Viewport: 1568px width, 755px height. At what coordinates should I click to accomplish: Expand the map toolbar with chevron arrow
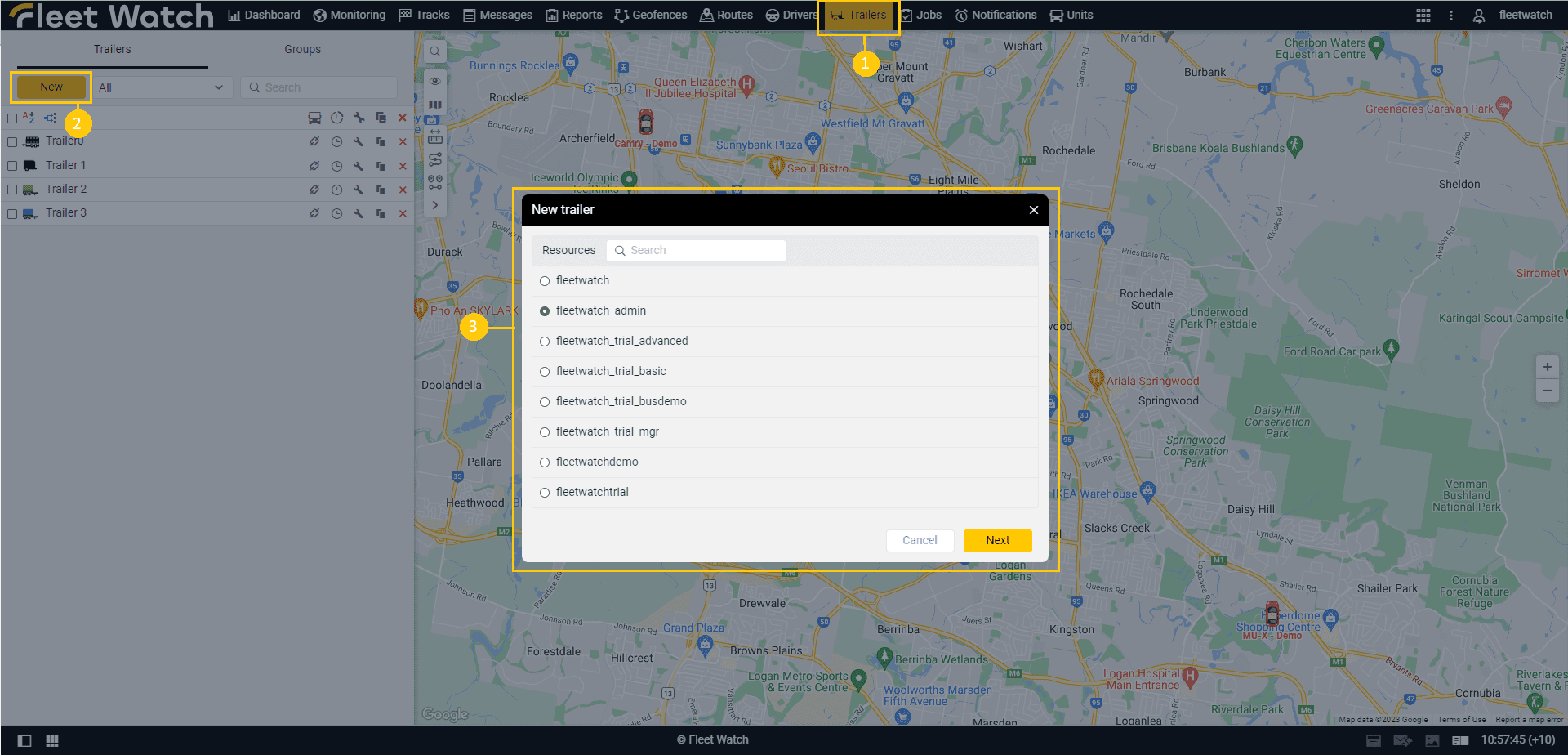435,205
